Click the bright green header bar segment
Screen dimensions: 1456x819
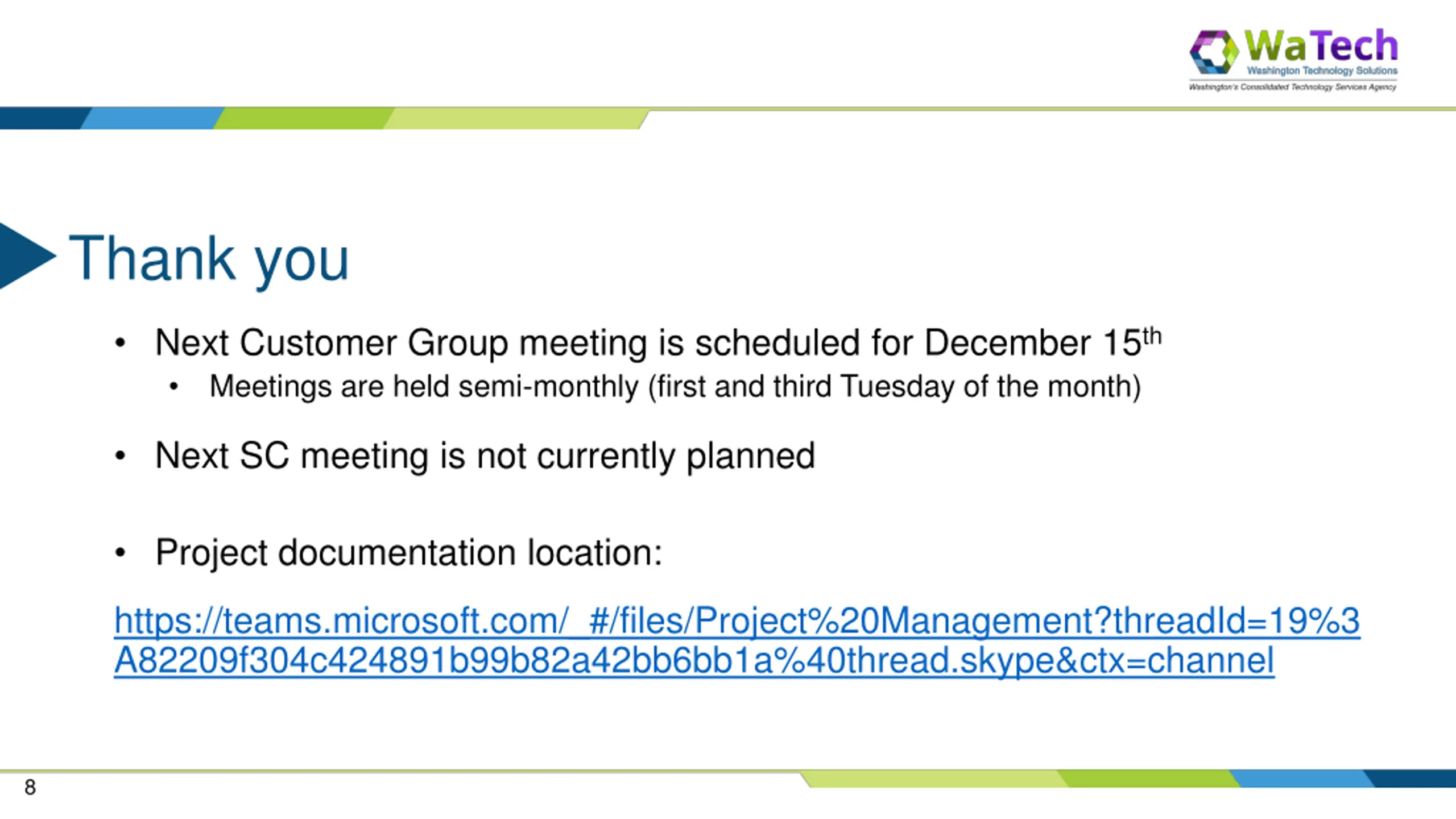(304, 118)
